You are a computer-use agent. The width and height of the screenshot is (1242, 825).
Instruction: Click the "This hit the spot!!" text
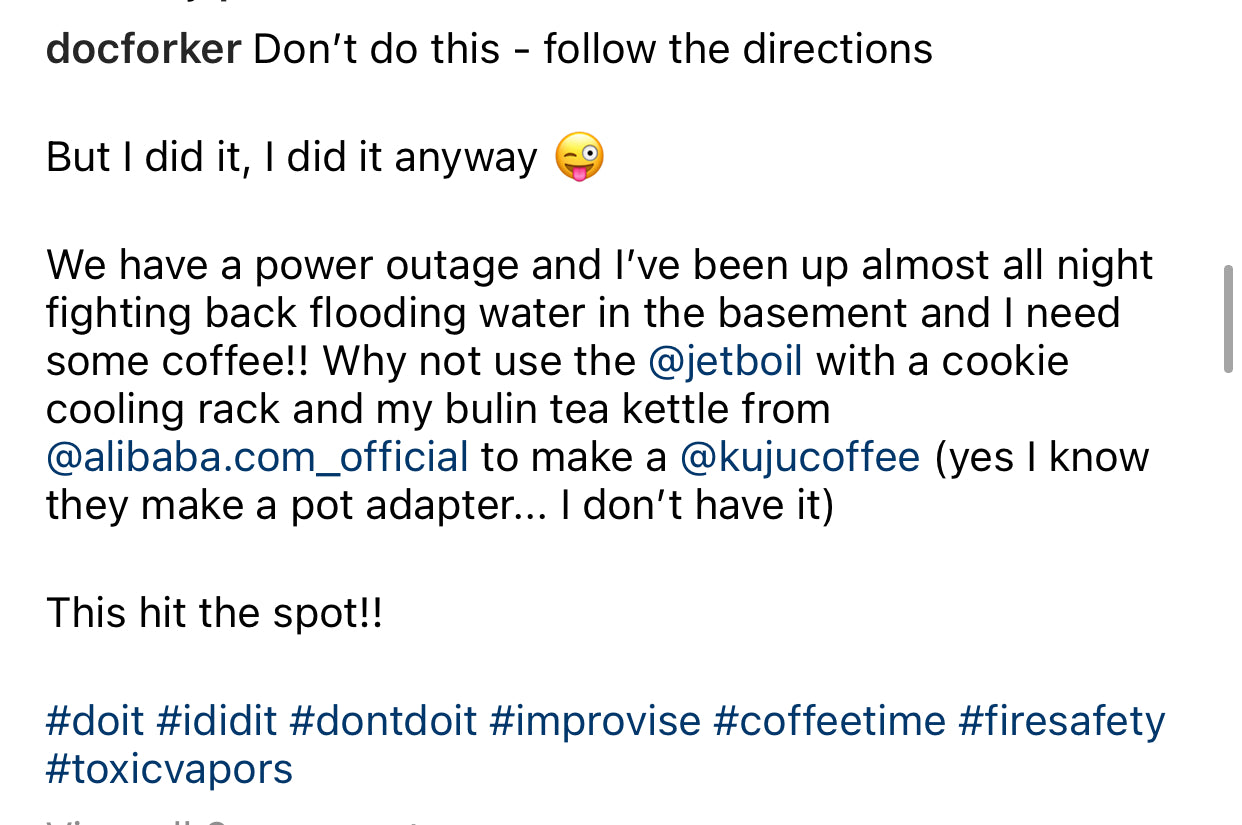[x=214, y=613]
